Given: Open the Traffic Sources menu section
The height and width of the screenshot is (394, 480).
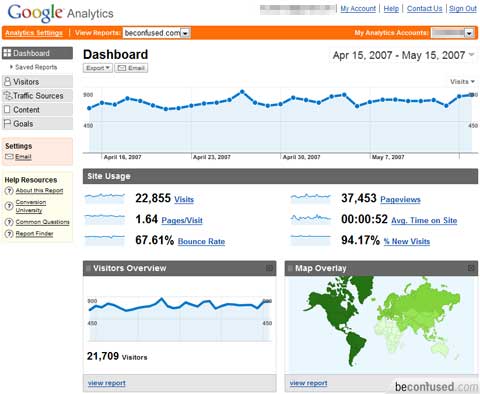Looking at the screenshot, I should pos(37,96).
